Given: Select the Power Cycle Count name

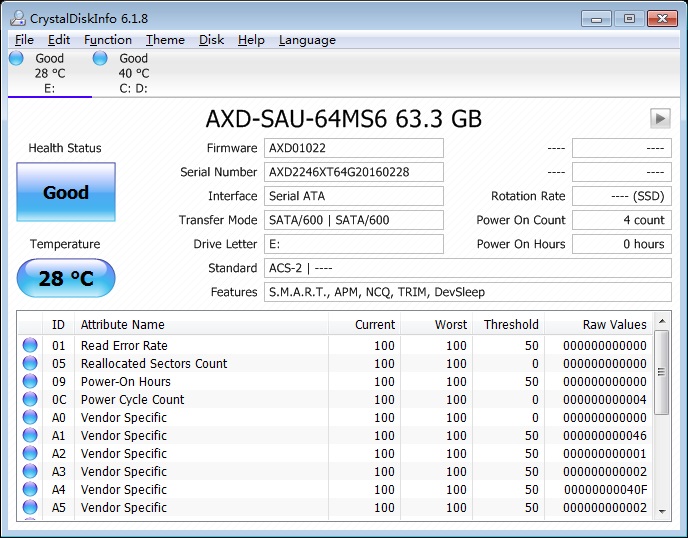Looking at the screenshot, I should (x=133, y=399).
